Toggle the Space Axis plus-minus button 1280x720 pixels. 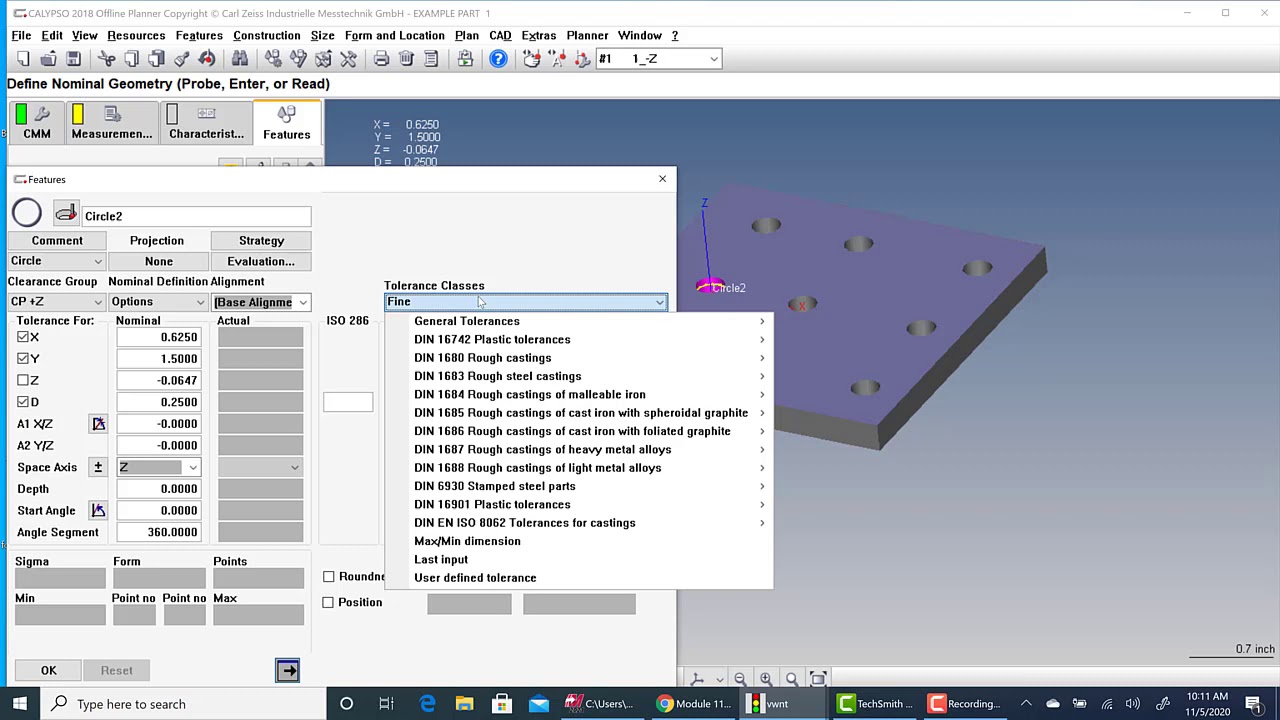[98, 467]
